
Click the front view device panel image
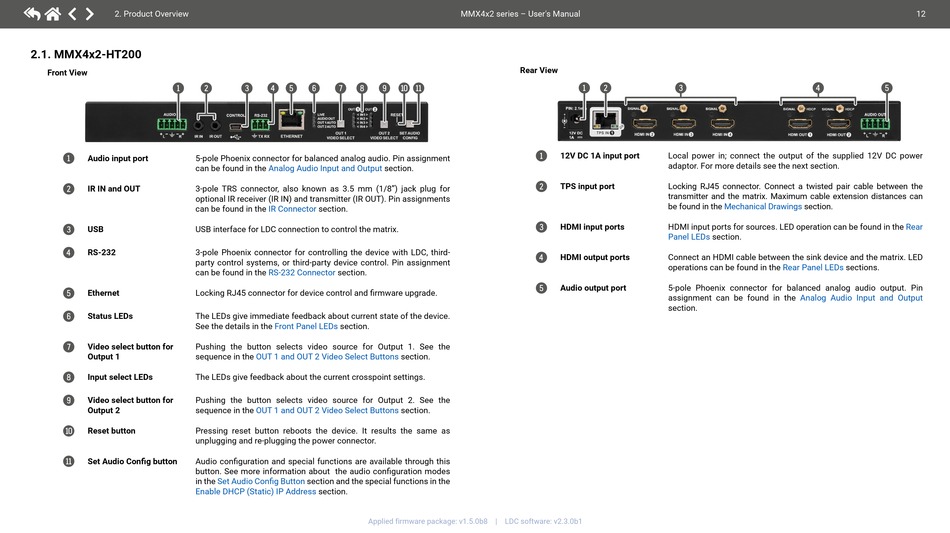256,122
